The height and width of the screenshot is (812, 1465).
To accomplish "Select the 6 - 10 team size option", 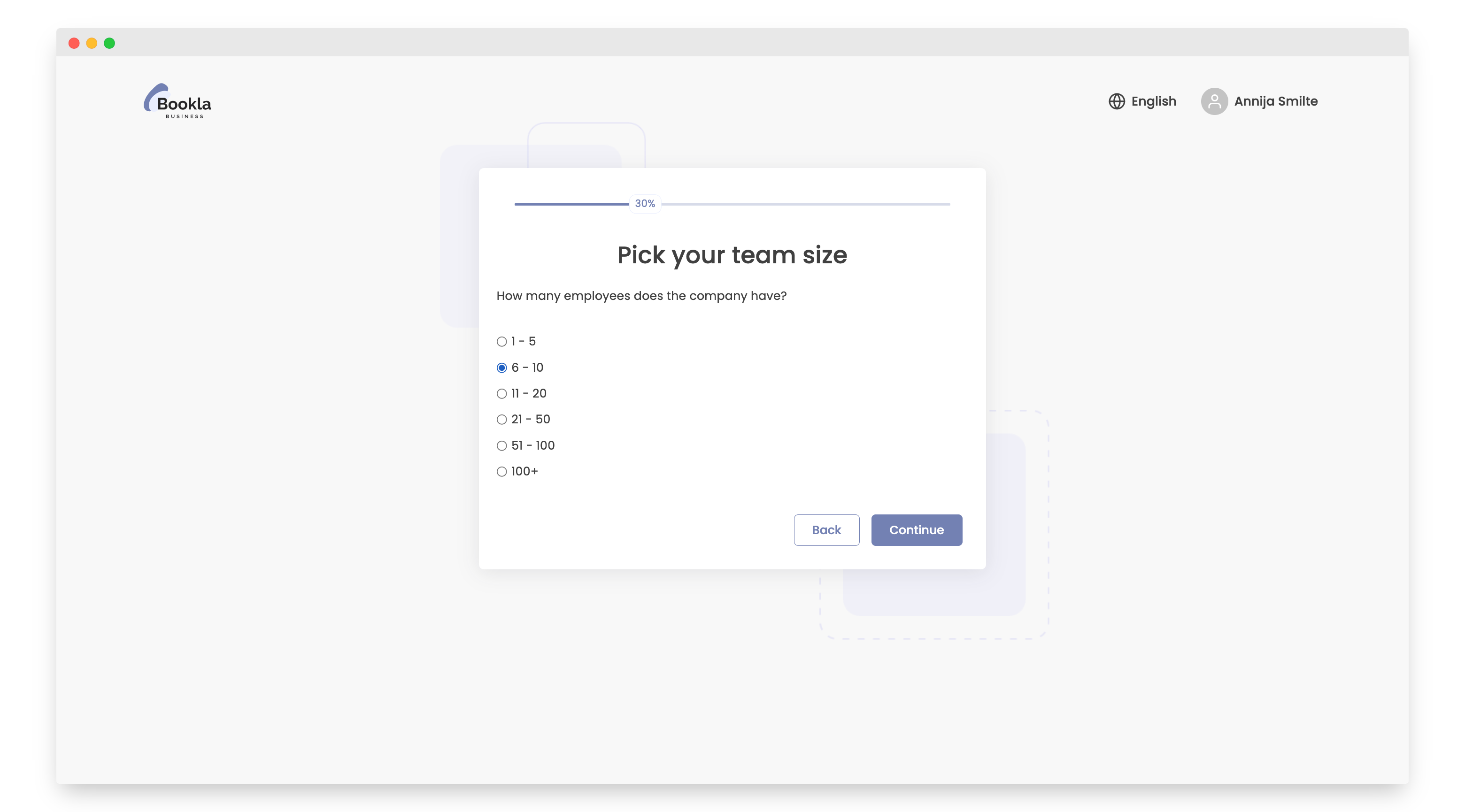I will click(501, 368).
